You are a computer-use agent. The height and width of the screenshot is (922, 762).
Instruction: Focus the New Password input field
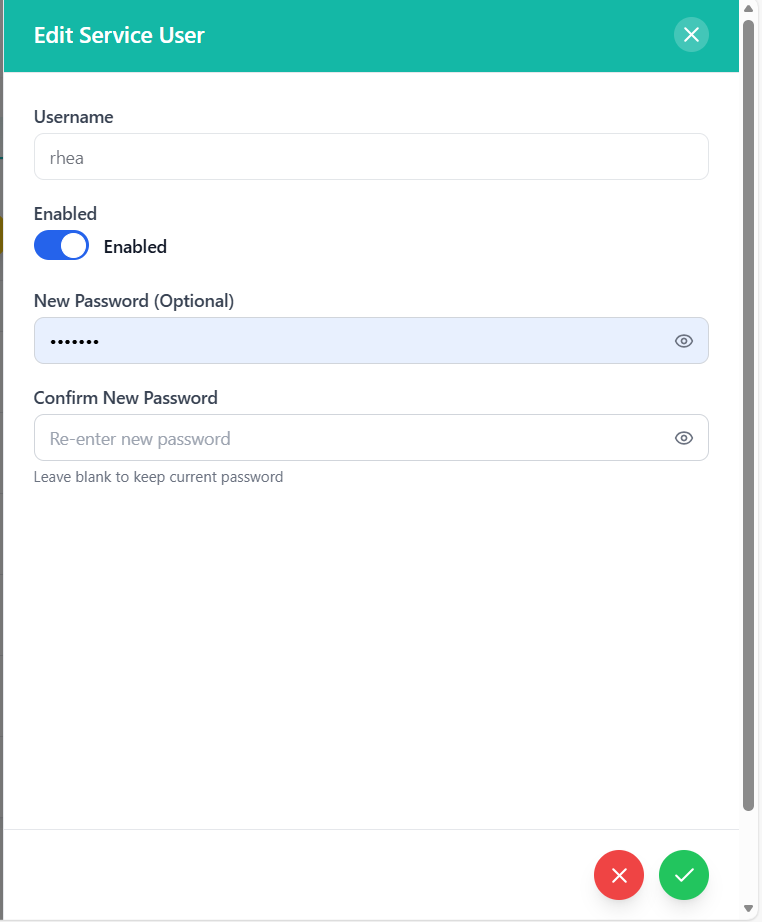(x=350, y=341)
